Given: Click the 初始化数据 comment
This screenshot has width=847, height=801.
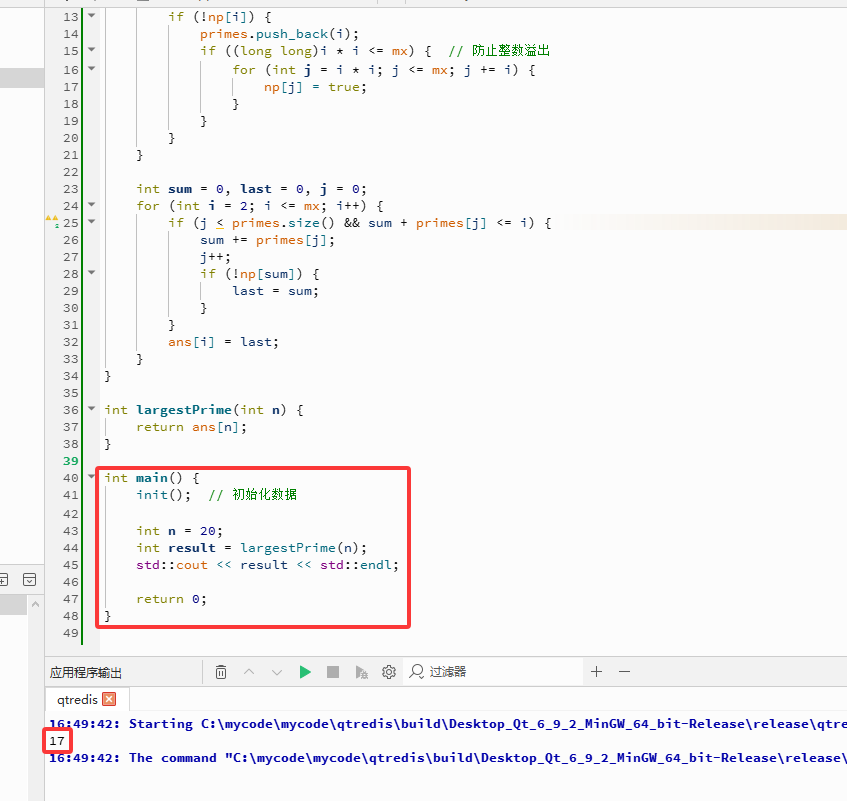Looking at the screenshot, I should click(x=253, y=495).
